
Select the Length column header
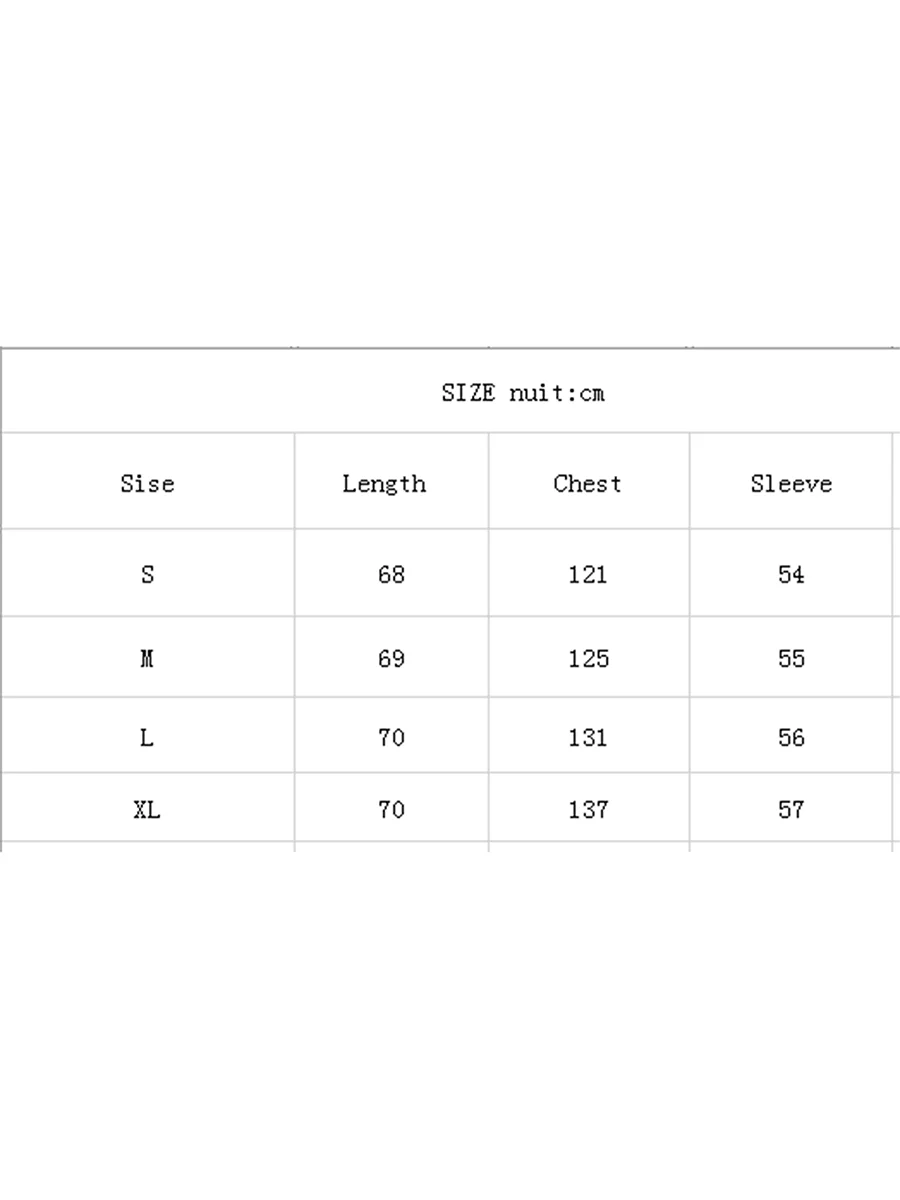pos(384,484)
